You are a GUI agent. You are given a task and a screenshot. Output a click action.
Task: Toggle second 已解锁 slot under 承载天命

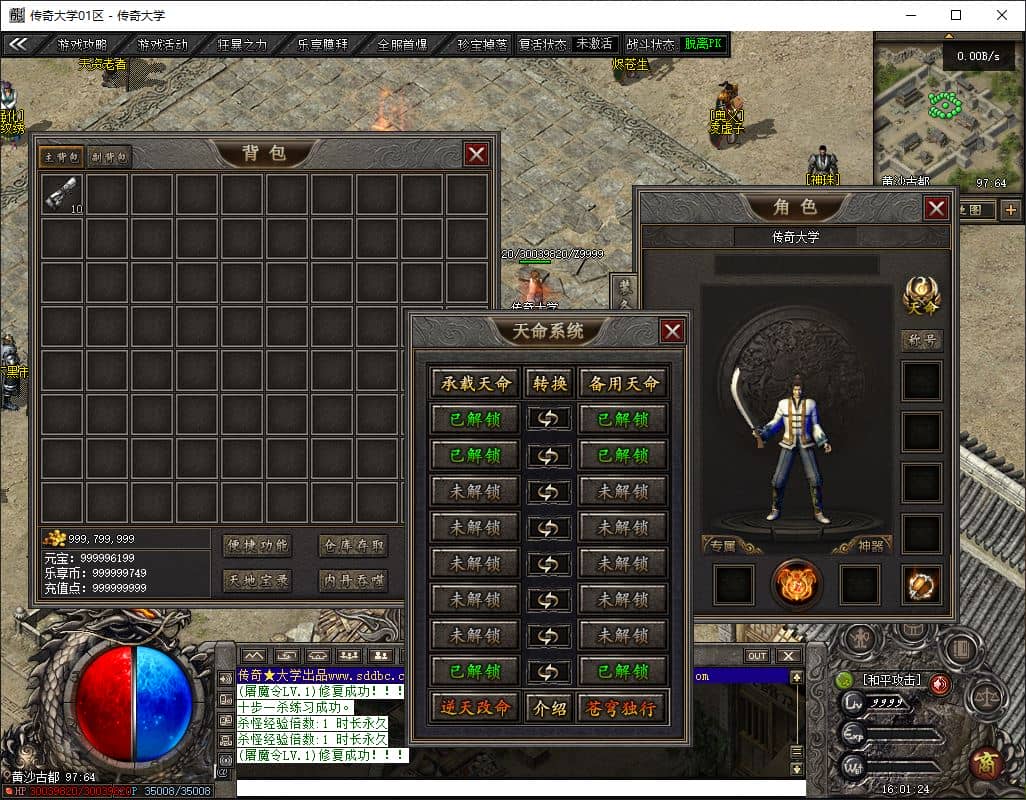(476, 455)
